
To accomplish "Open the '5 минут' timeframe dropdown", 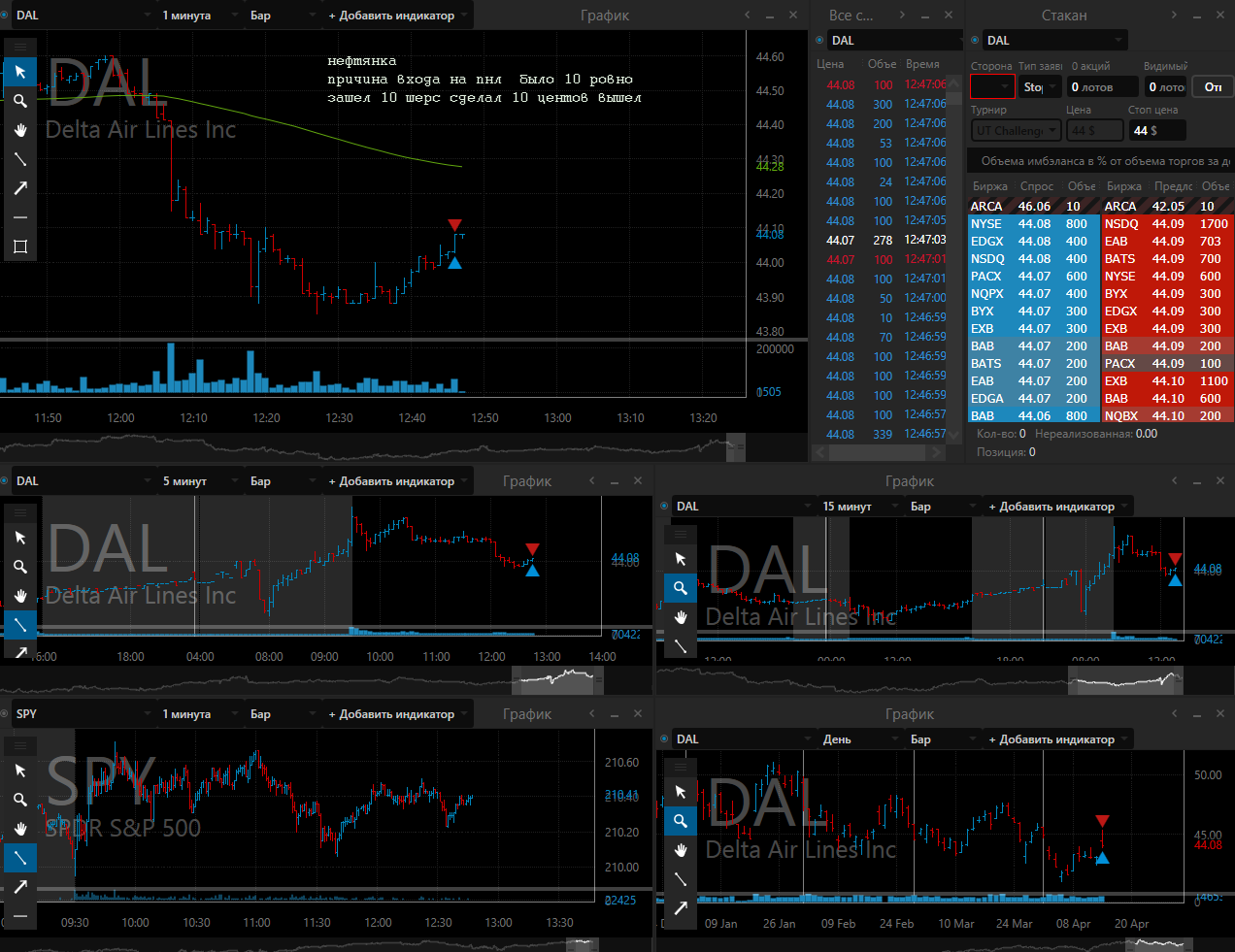I will coord(199,481).
